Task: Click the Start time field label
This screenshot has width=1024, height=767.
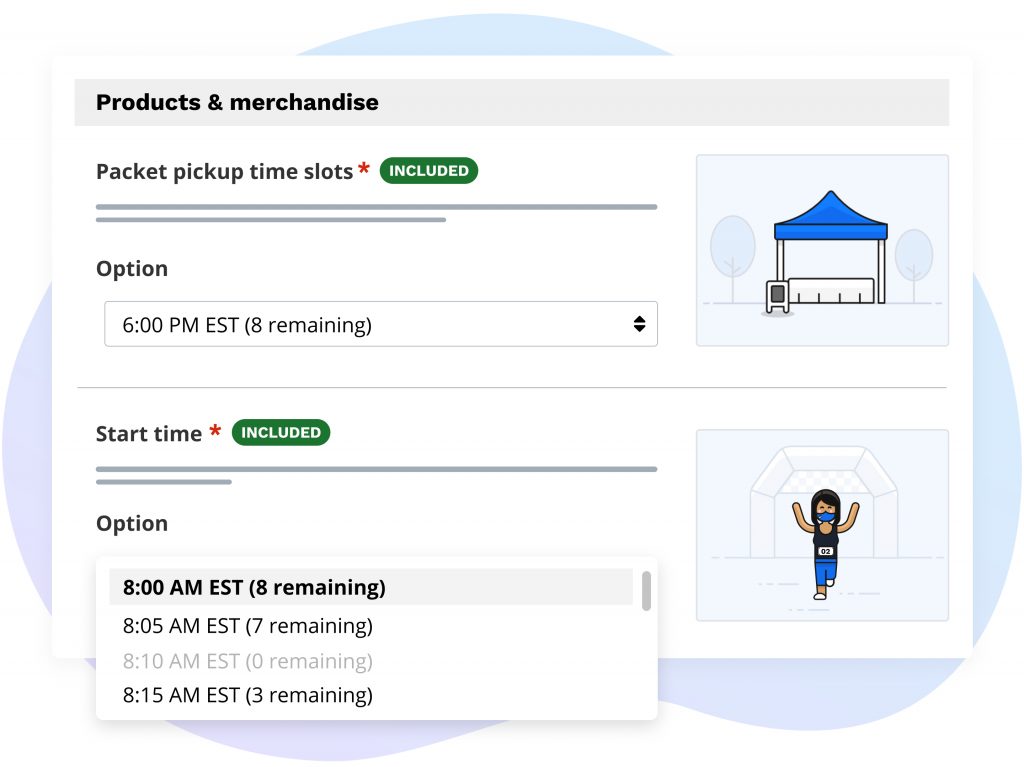Action: point(149,434)
